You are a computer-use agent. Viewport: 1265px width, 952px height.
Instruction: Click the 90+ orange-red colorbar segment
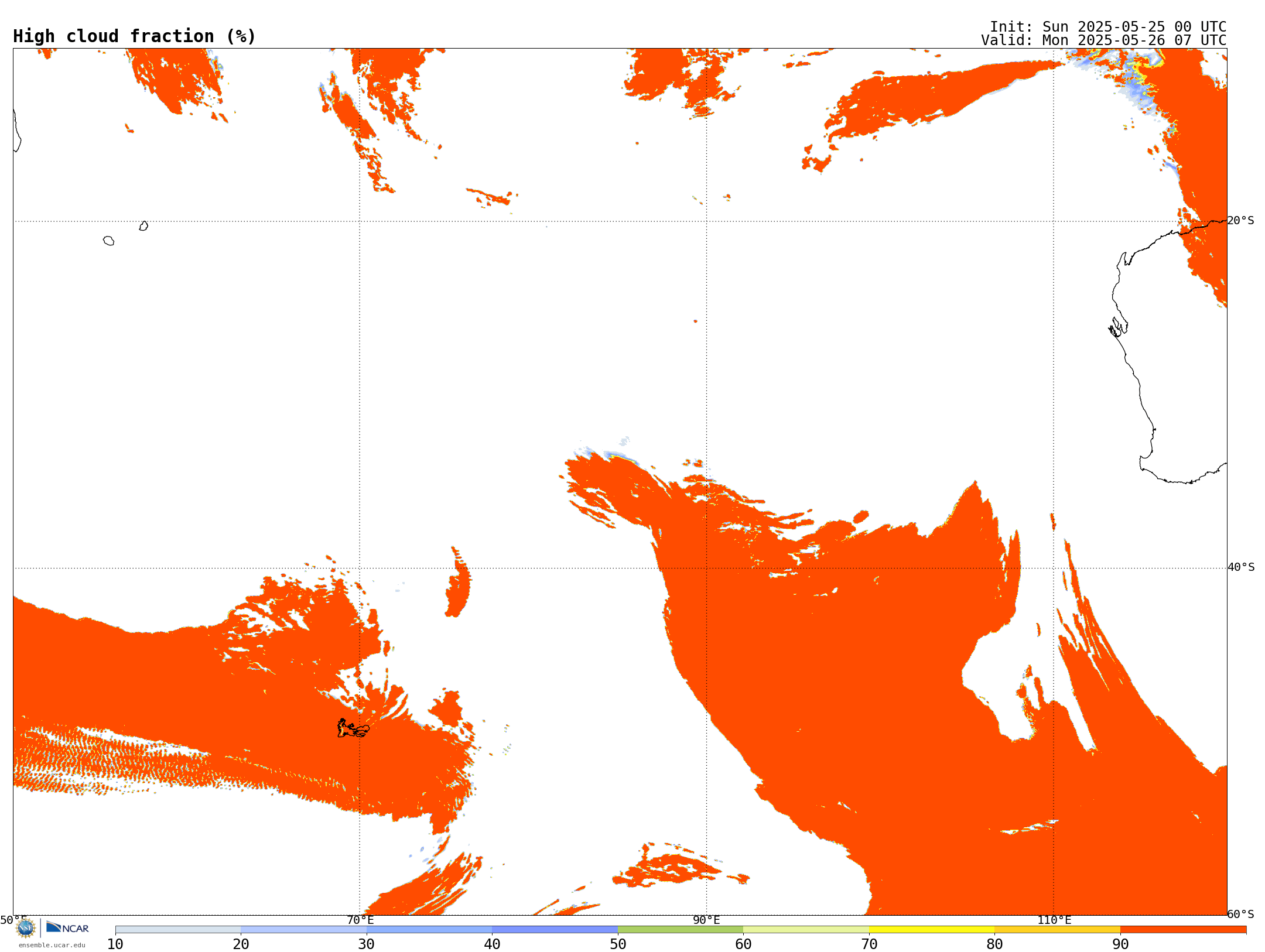click(1183, 930)
